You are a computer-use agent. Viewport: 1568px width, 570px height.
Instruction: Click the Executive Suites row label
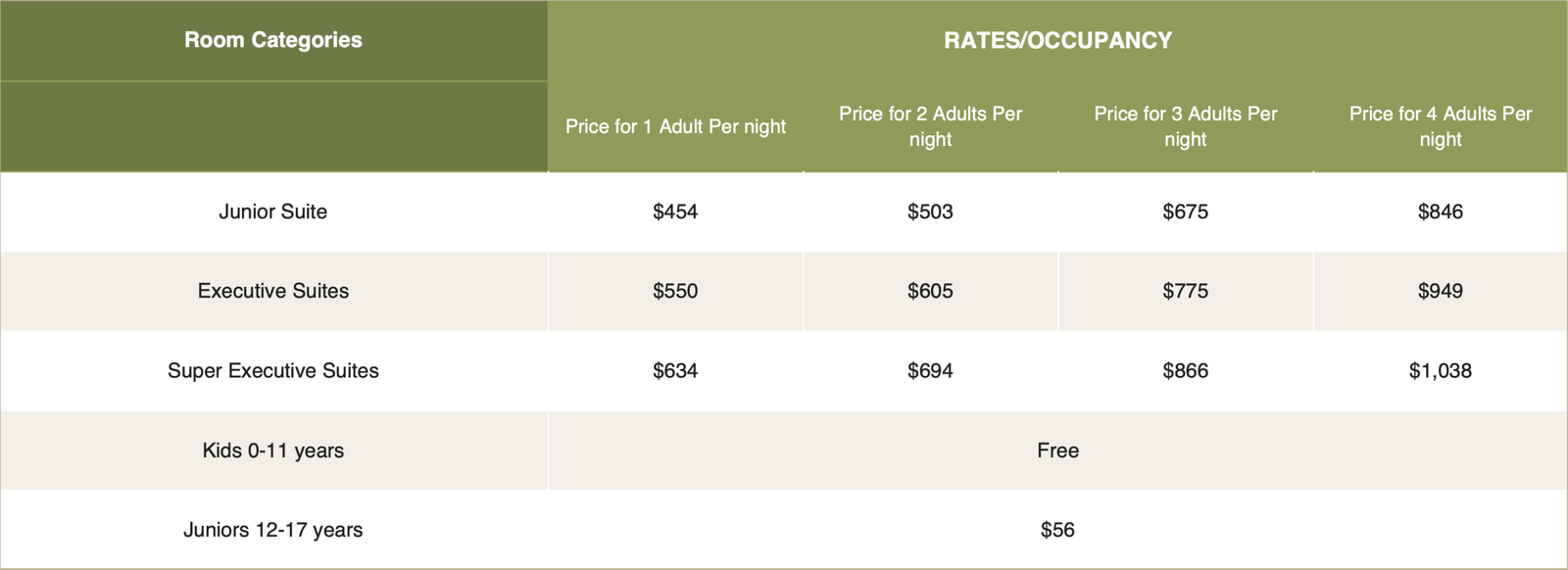(273, 291)
